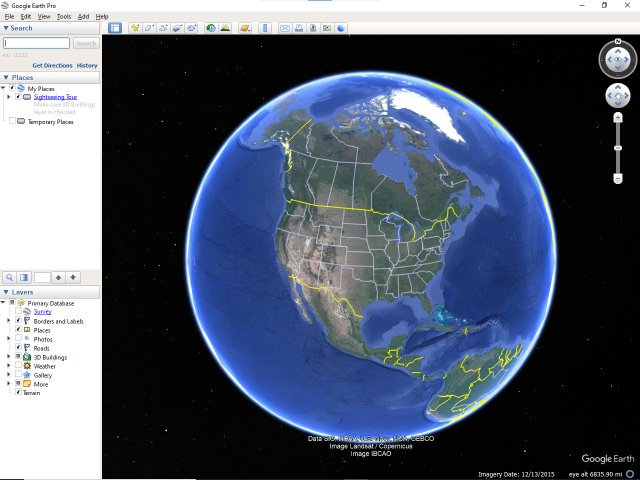
Task: Click the zoom slider handle
Action: (618, 148)
